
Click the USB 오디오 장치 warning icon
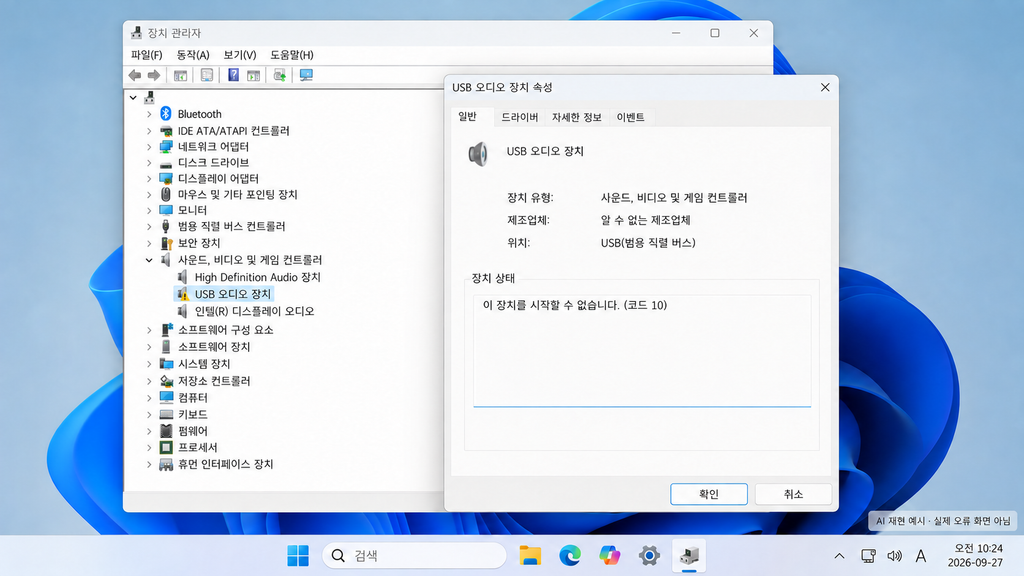click(x=183, y=294)
